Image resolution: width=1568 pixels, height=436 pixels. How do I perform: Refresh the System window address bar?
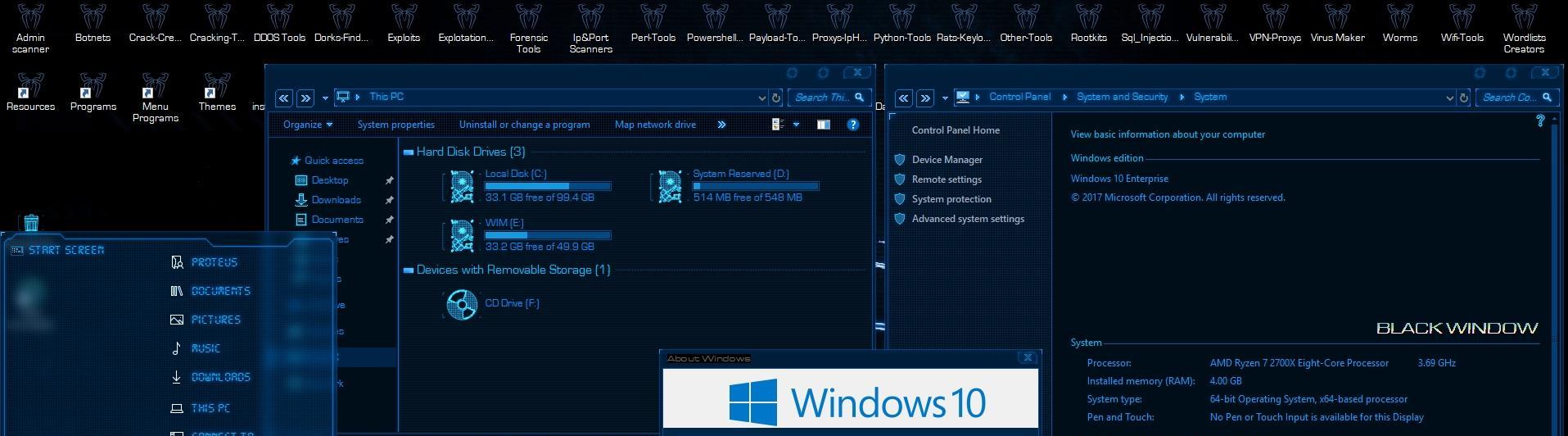(1464, 98)
